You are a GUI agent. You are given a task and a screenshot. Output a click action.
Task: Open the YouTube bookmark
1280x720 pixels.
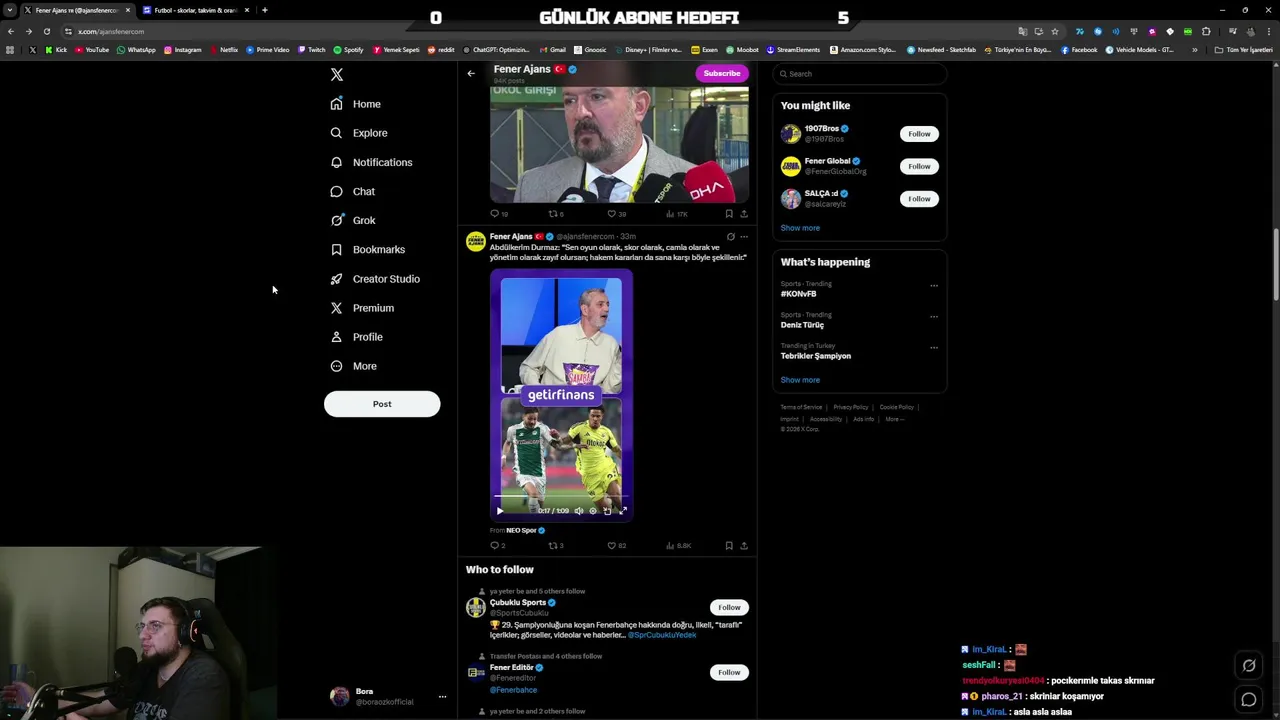pyautogui.click(x=92, y=50)
